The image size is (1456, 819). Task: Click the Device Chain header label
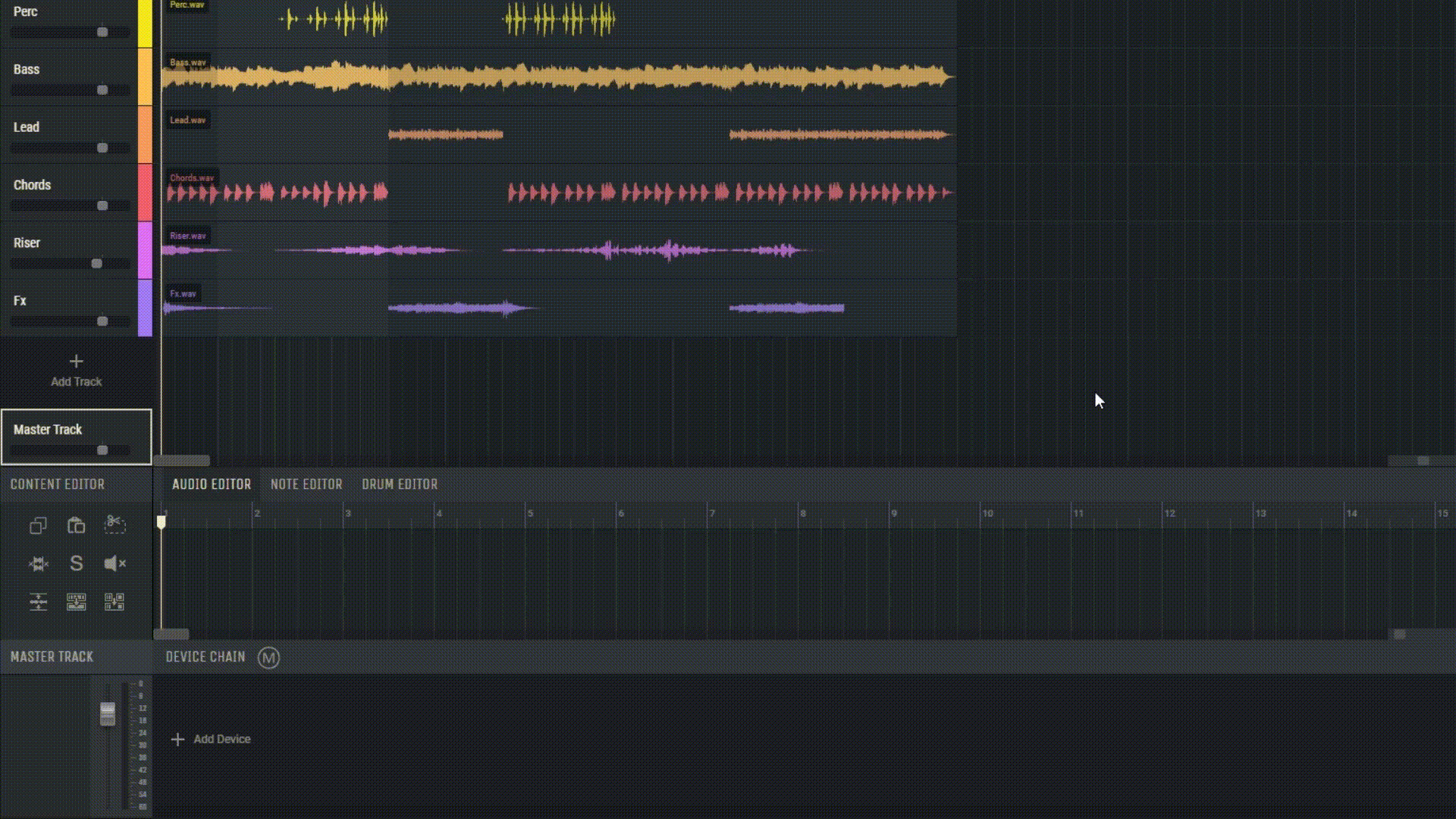206,657
